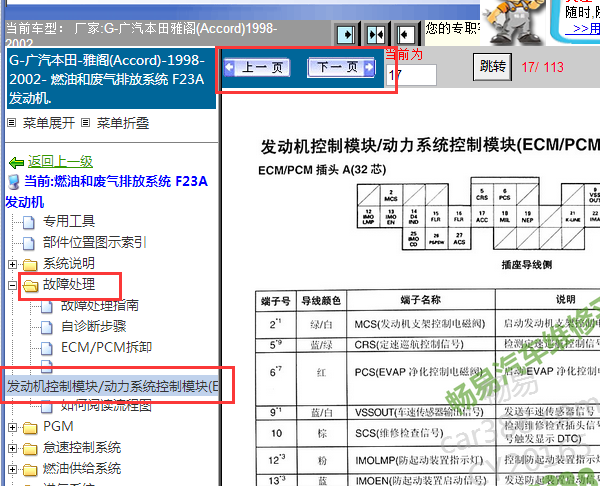This screenshot has height=486, width=600.
Task: Click the 17/ 113 page counter text
Action: click(543, 67)
